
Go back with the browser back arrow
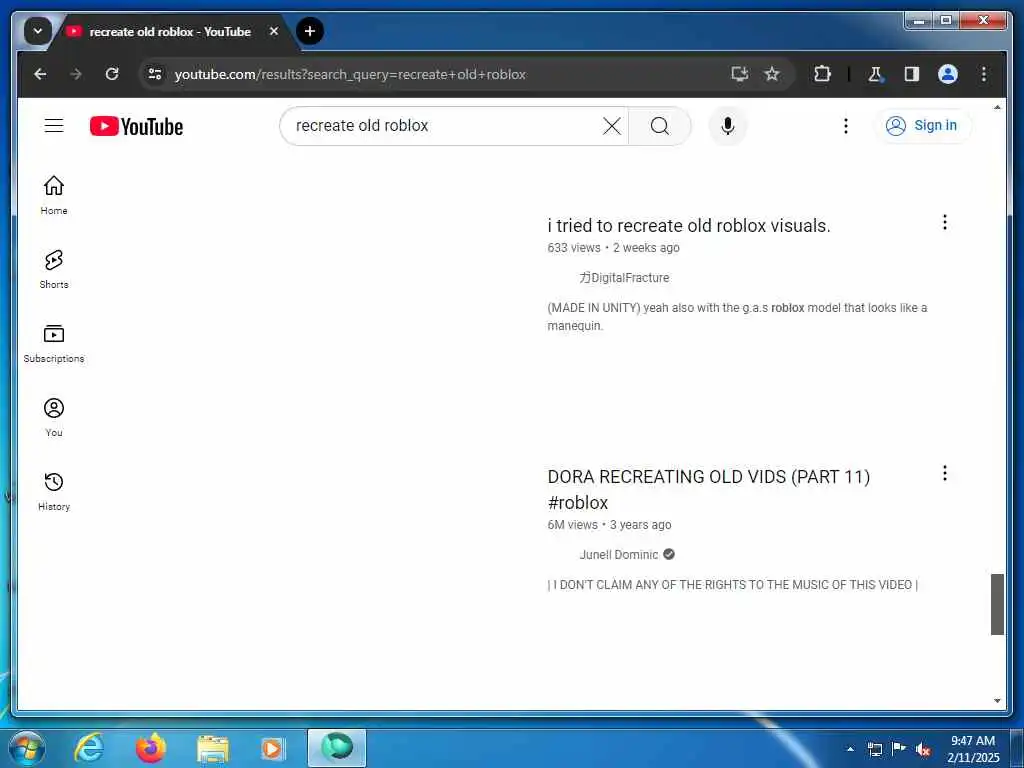[40, 74]
